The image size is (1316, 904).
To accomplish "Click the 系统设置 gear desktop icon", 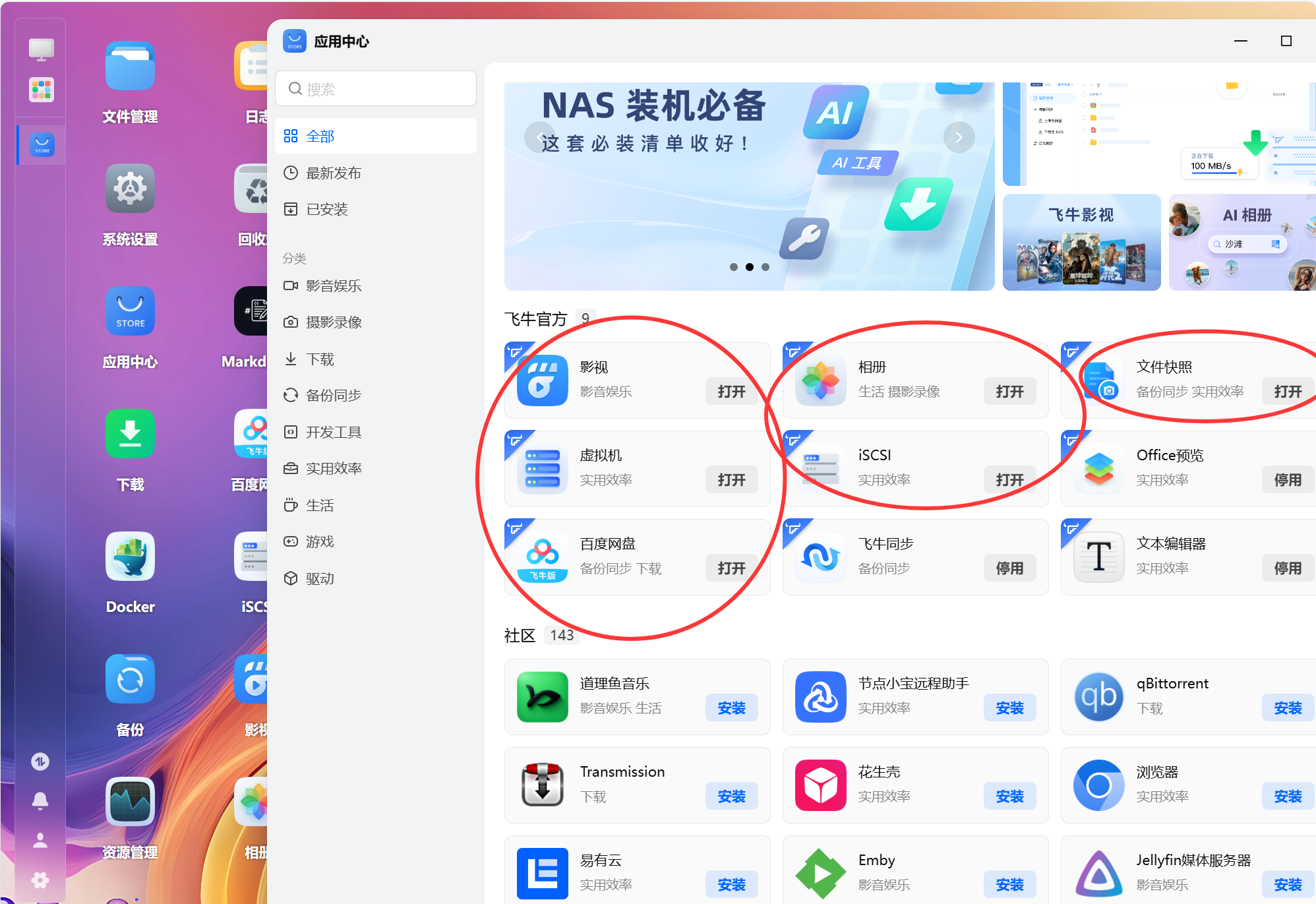I will click(130, 189).
